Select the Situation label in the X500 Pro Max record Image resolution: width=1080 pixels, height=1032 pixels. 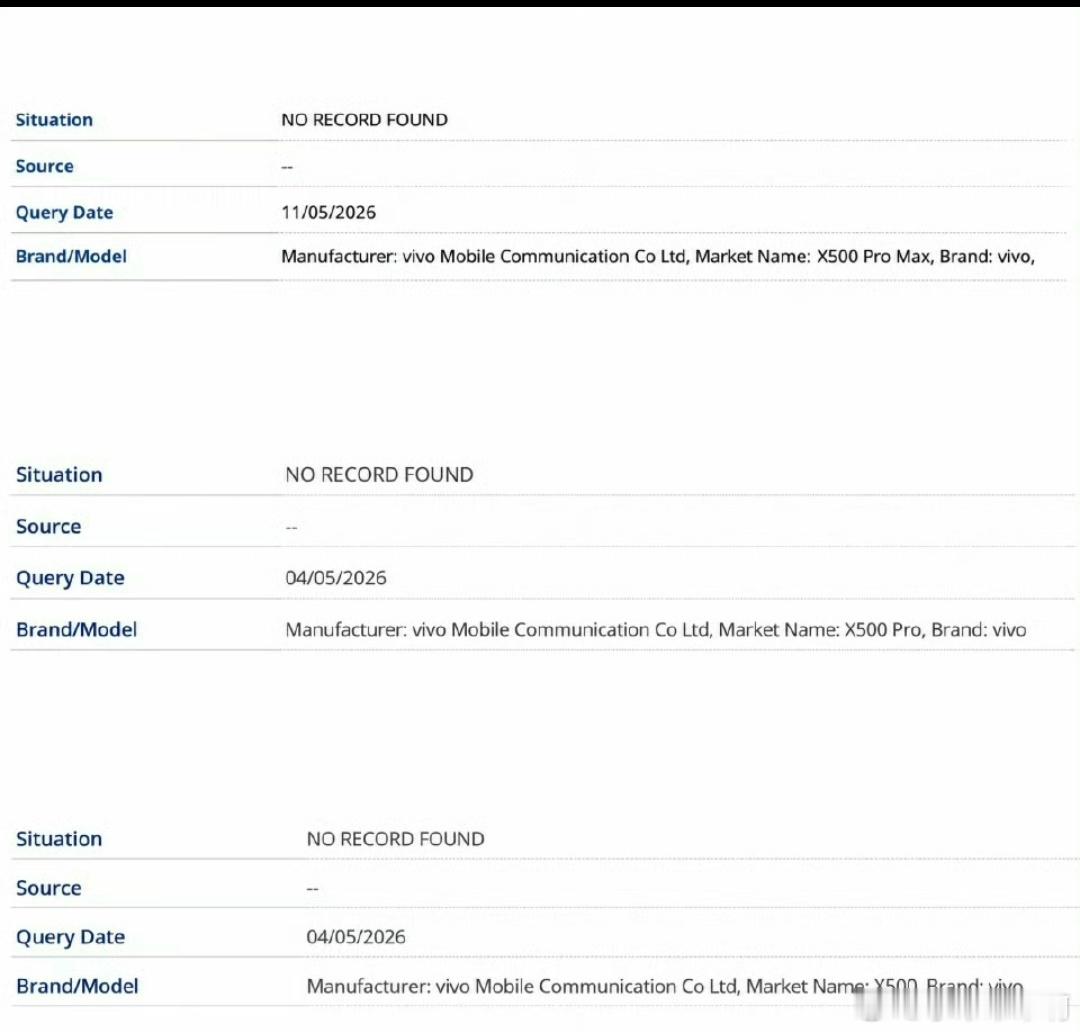(54, 120)
